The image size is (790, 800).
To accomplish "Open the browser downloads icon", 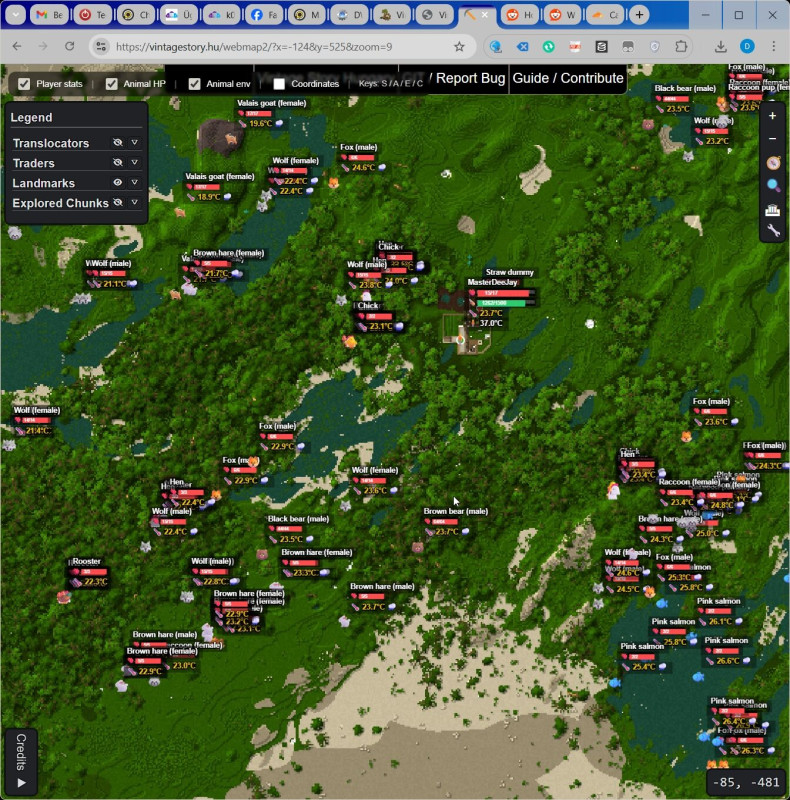I will coord(721,47).
